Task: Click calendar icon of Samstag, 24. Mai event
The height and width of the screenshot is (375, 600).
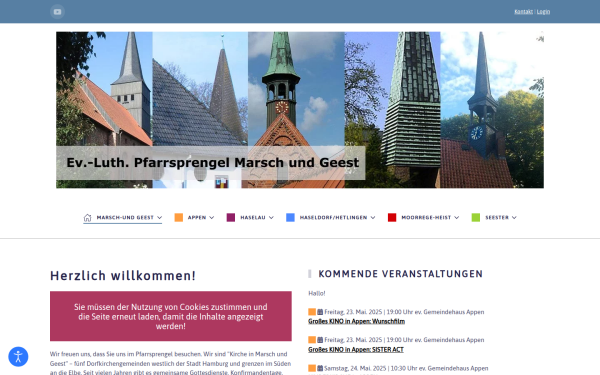Action: coord(320,368)
